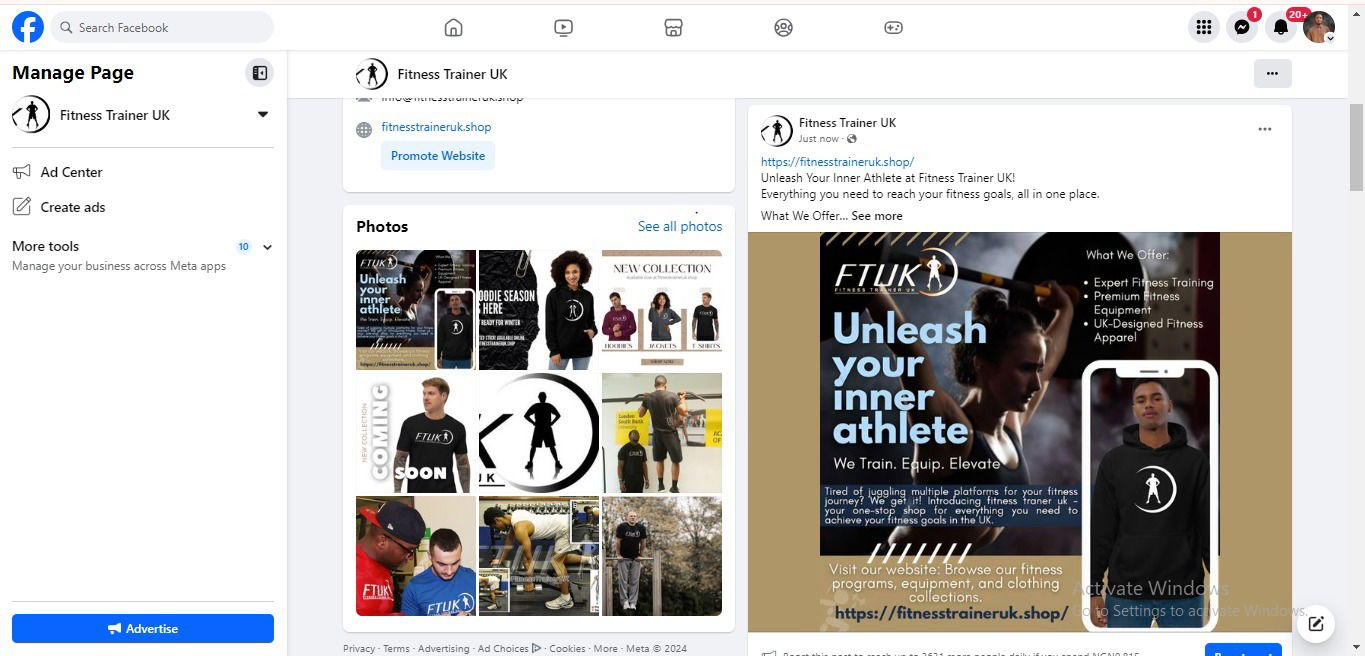Image resolution: width=1365 pixels, height=656 pixels.
Task: Select Create ads in the sidebar
Action: click(73, 207)
